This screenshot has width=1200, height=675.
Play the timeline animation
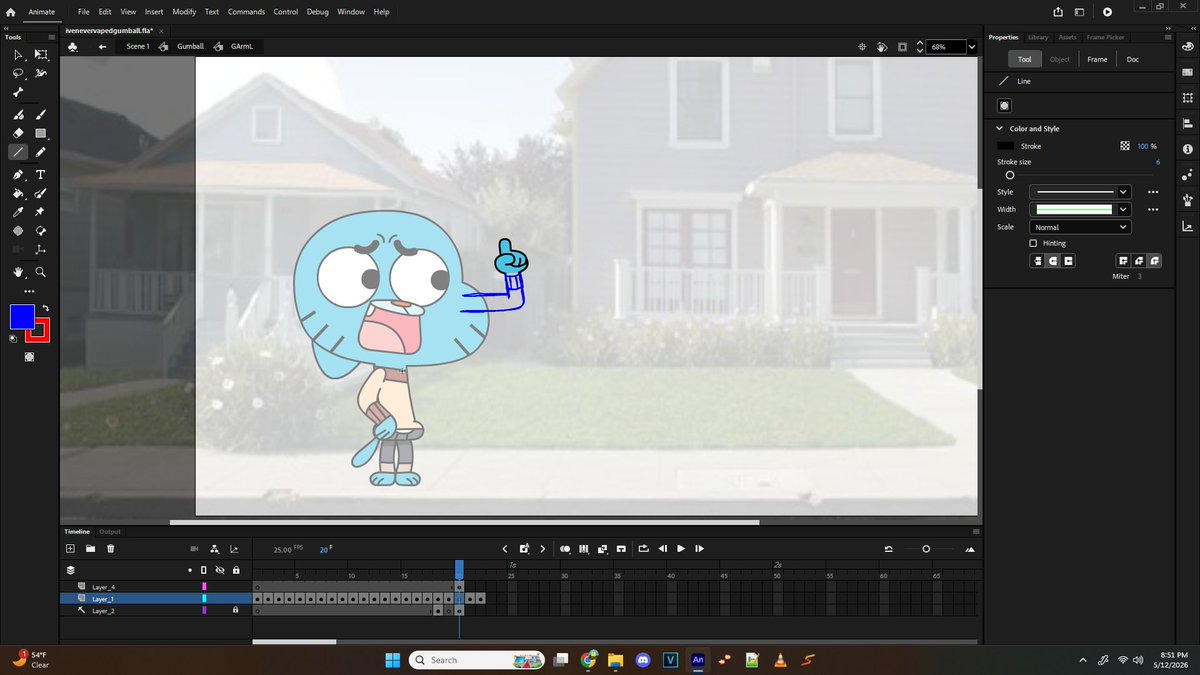pyautogui.click(x=681, y=548)
